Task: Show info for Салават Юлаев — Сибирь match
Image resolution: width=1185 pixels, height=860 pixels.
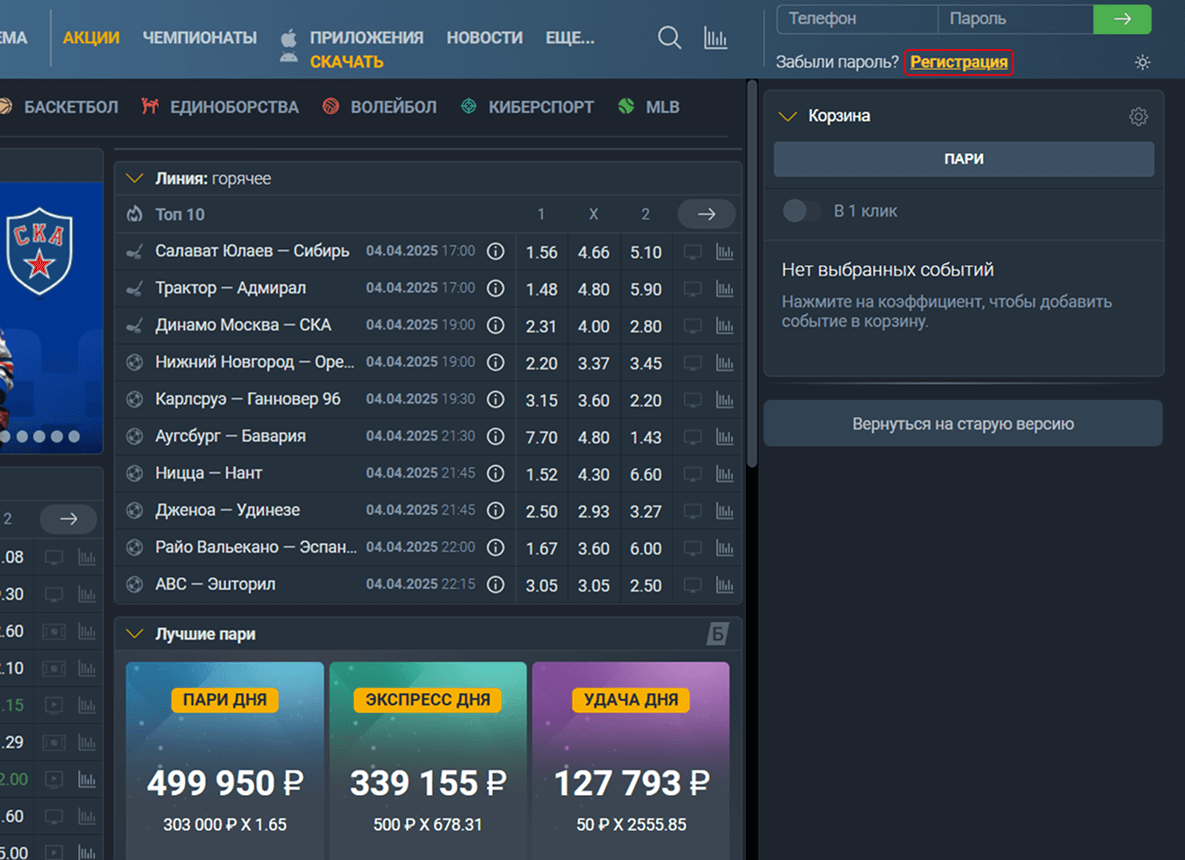Action: [495, 252]
